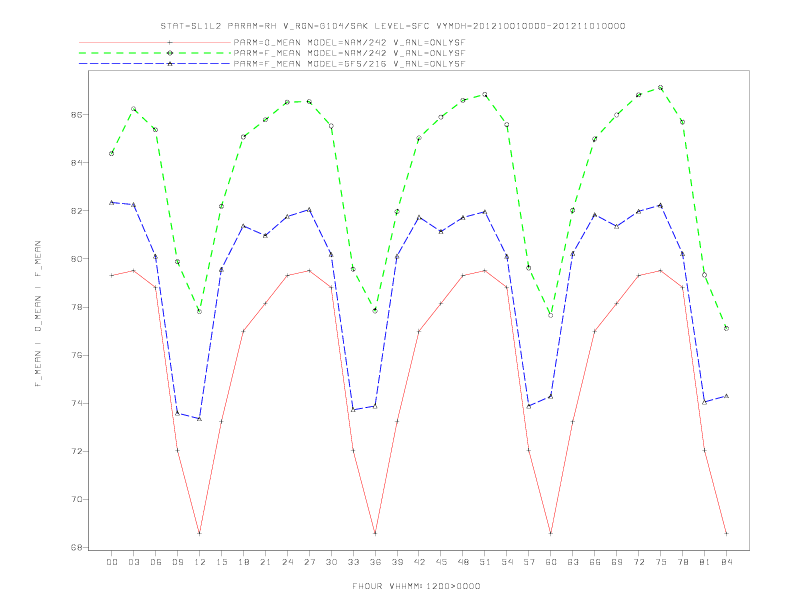The height and width of the screenshot is (612, 792).
Task: Click x-axis forecast hour label 18
Action: point(243,562)
